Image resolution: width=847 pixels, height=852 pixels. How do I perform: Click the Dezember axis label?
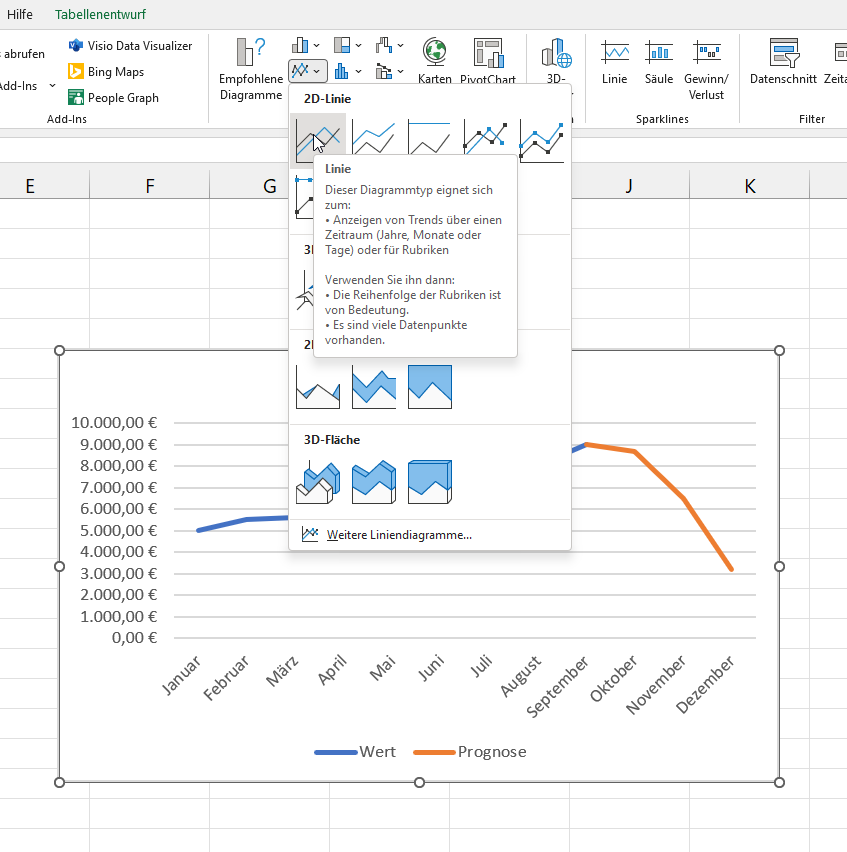point(705,684)
